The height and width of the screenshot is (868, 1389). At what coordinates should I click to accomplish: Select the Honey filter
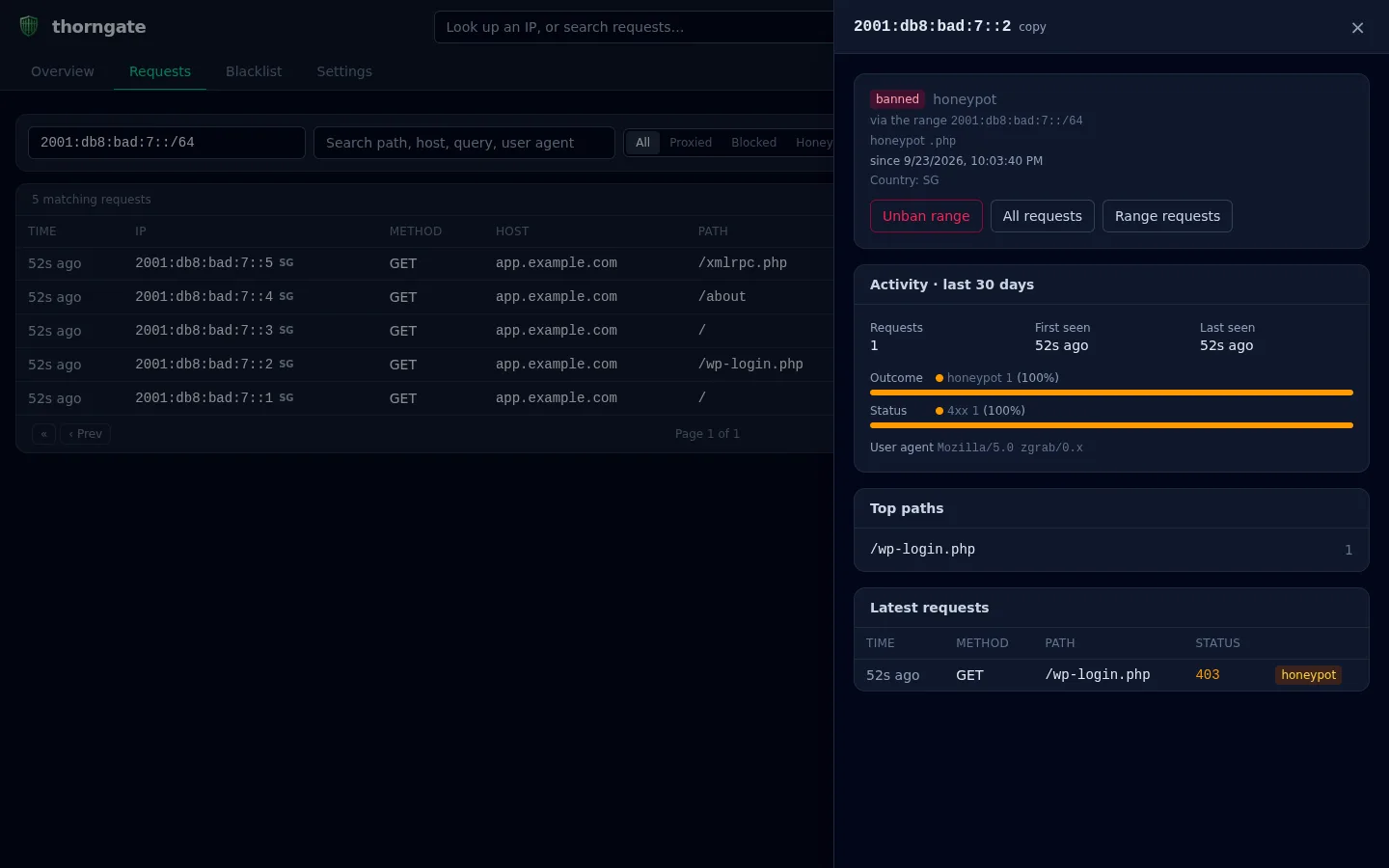click(x=813, y=143)
